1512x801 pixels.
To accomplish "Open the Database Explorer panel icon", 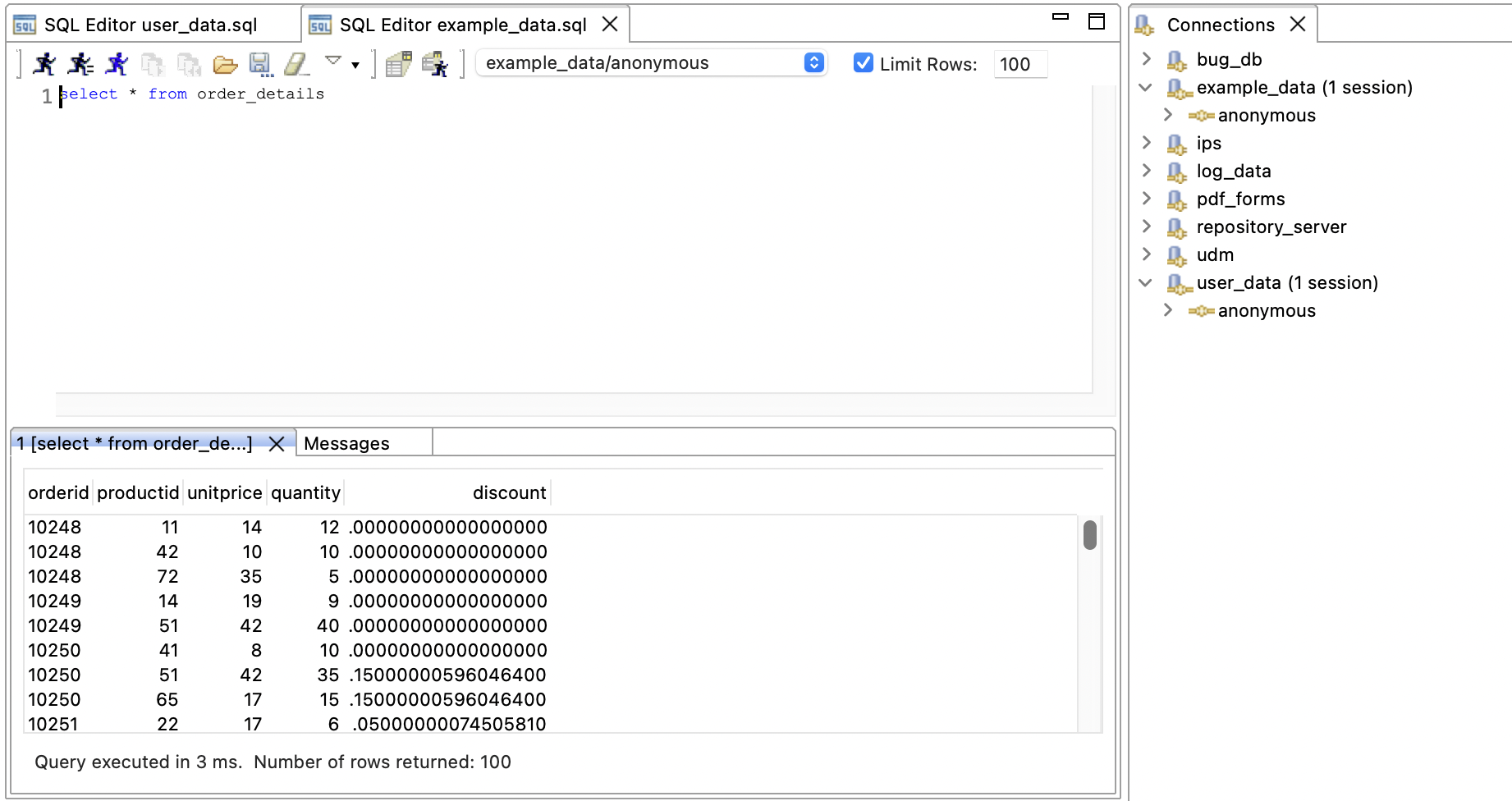I will tap(400, 63).
